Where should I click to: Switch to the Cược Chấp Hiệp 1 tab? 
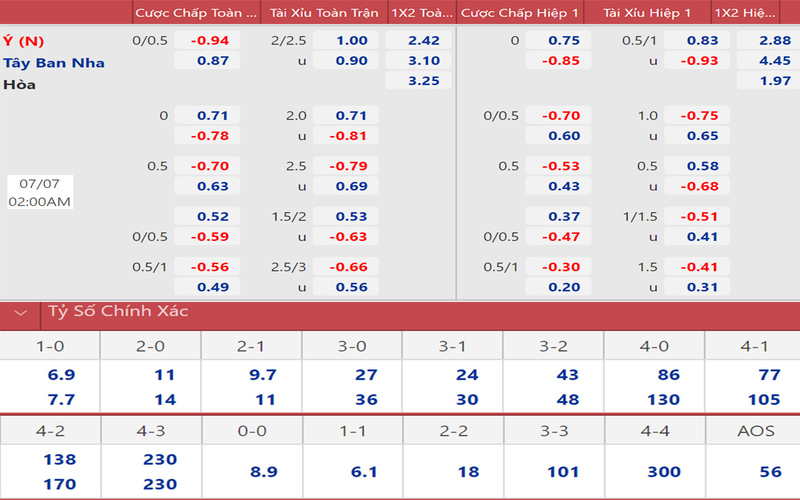[x=519, y=13]
